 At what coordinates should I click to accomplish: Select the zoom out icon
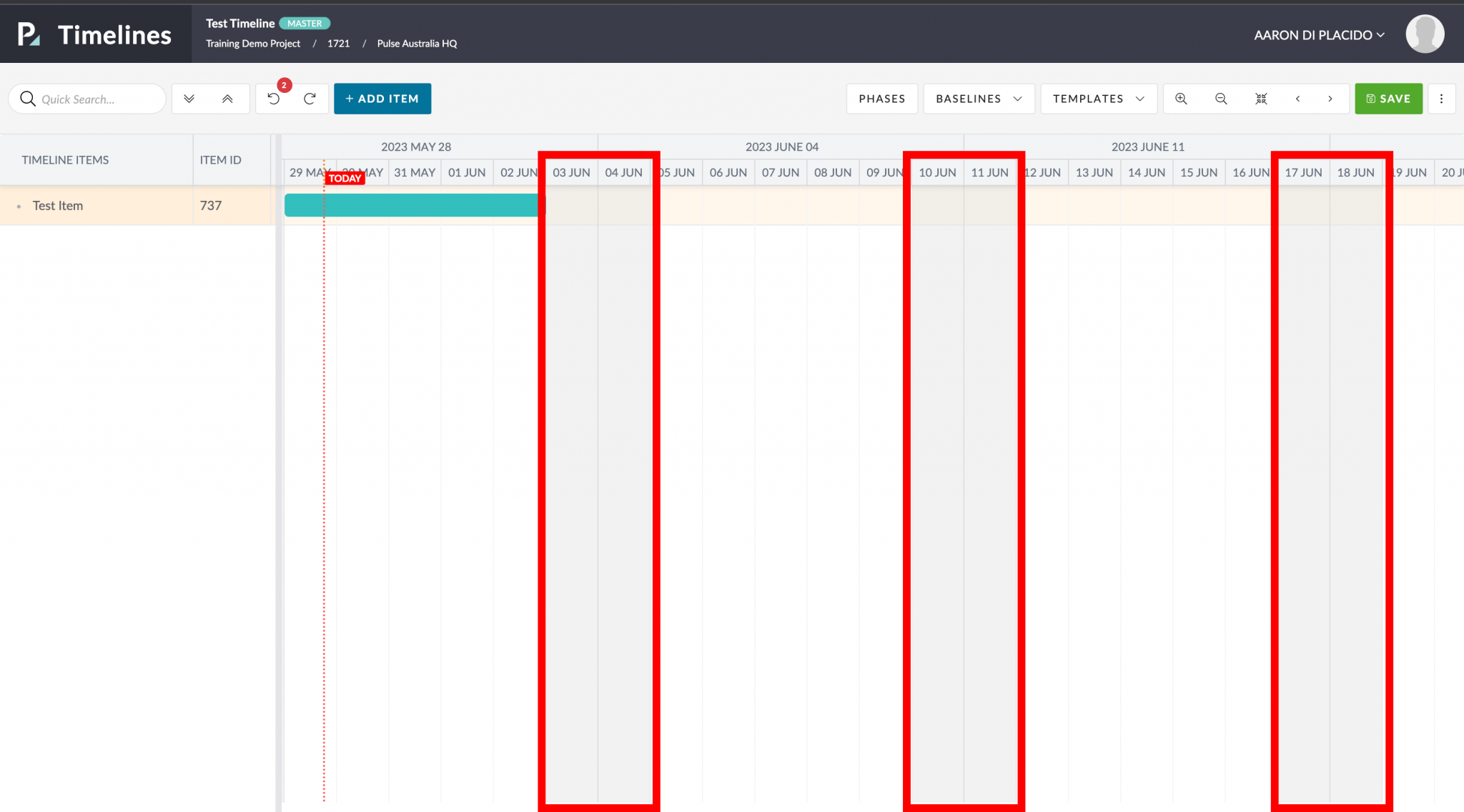click(1220, 99)
